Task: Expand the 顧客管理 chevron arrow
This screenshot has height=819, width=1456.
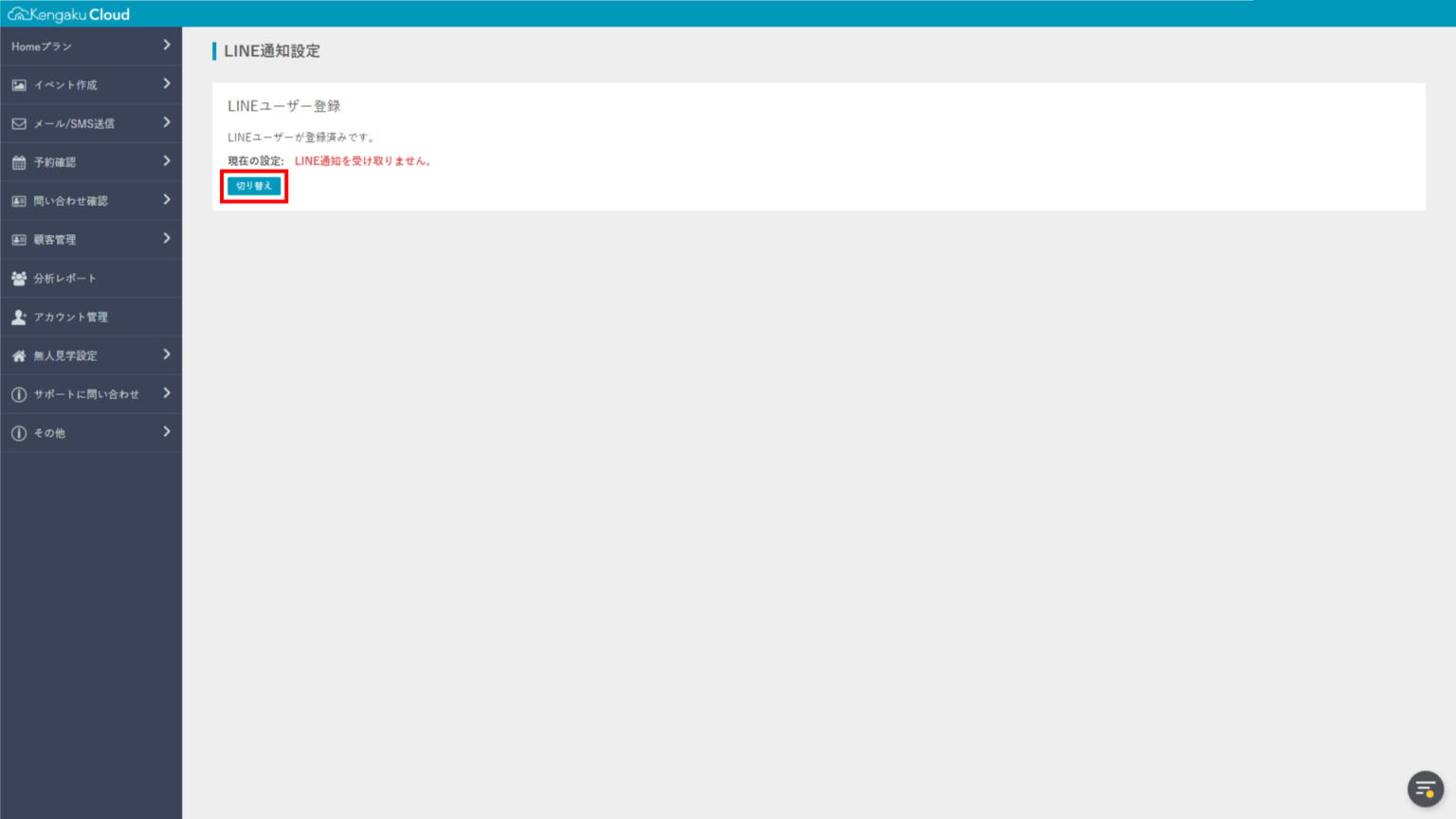Action: click(167, 239)
